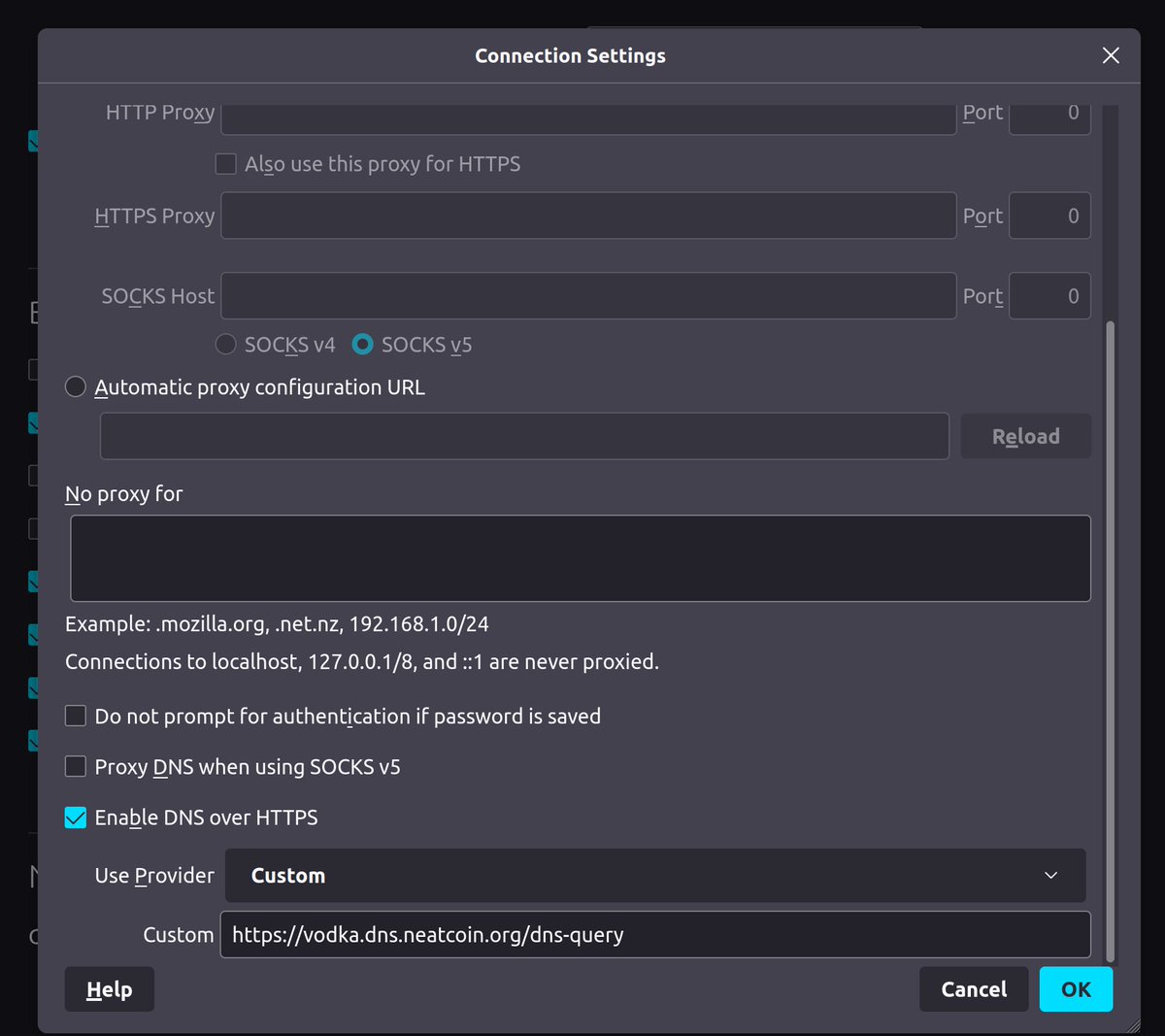The width and height of the screenshot is (1165, 1036).
Task: Click the localhost never proxied note
Action: tap(362, 662)
